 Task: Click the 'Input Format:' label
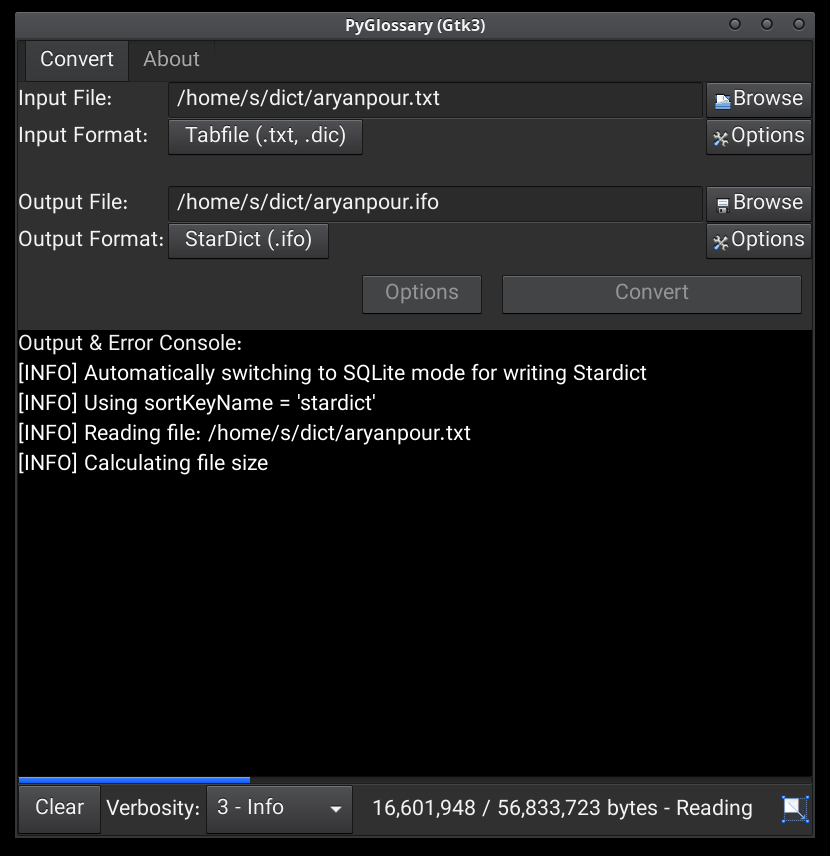[x=84, y=135]
